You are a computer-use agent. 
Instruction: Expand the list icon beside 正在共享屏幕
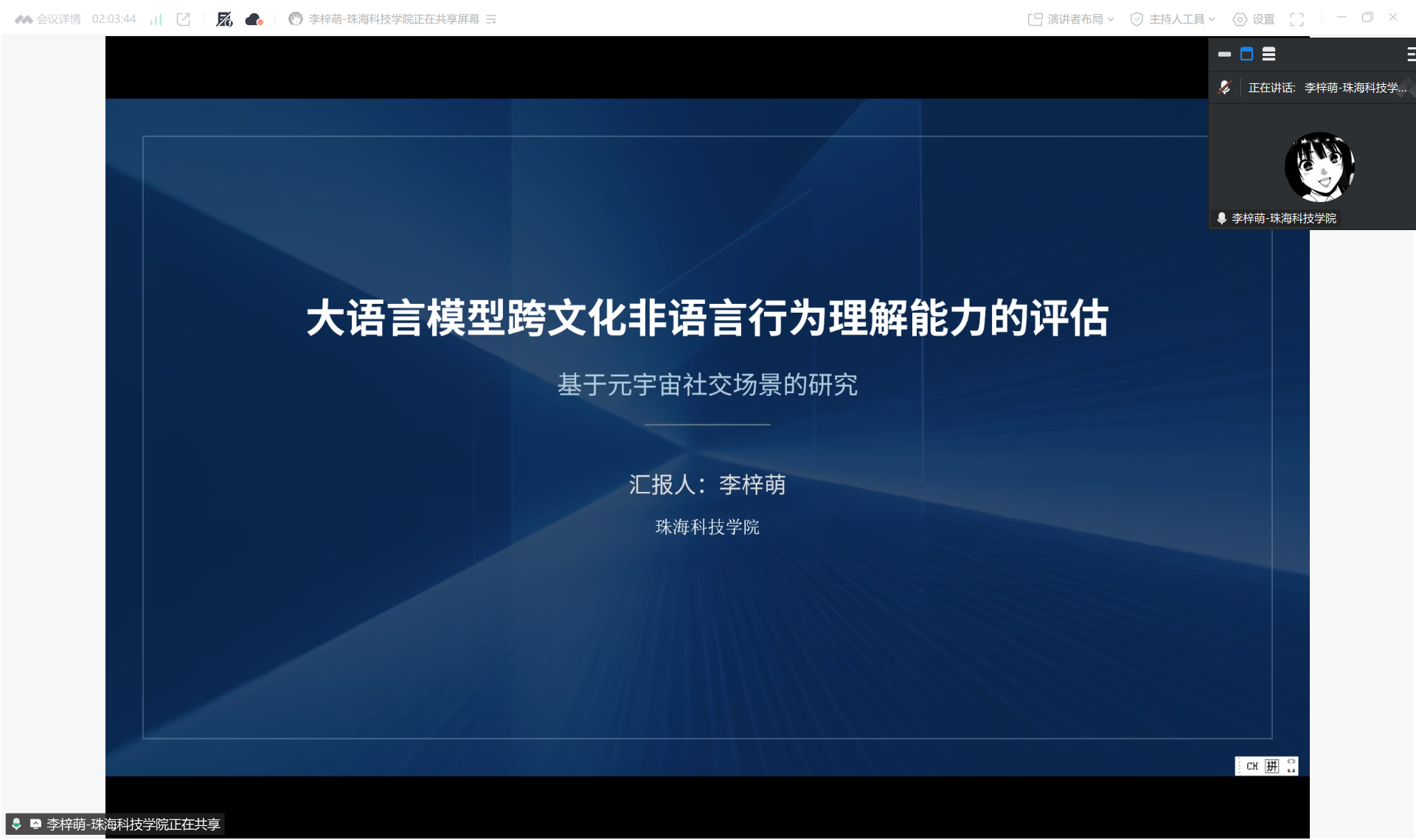point(492,19)
